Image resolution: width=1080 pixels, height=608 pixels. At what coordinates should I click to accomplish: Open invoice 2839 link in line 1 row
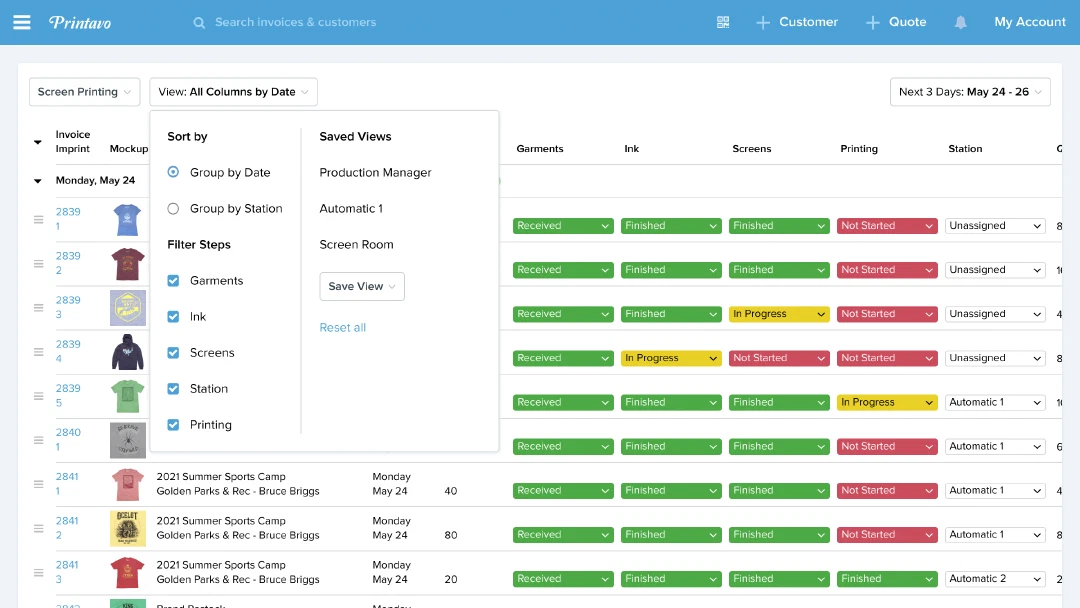coord(68,211)
